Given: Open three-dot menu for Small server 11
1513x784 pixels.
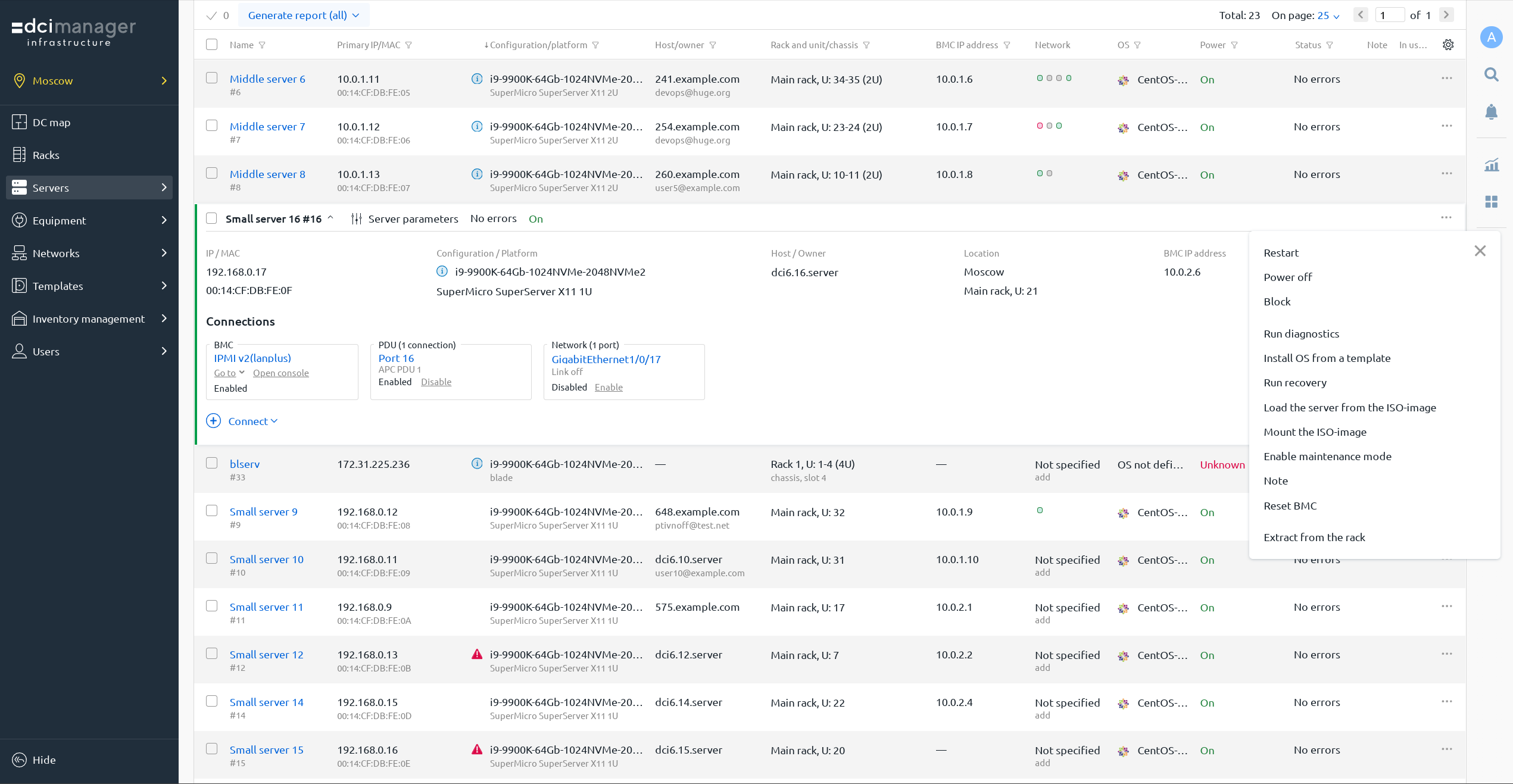Looking at the screenshot, I should (x=1446, y=606).
